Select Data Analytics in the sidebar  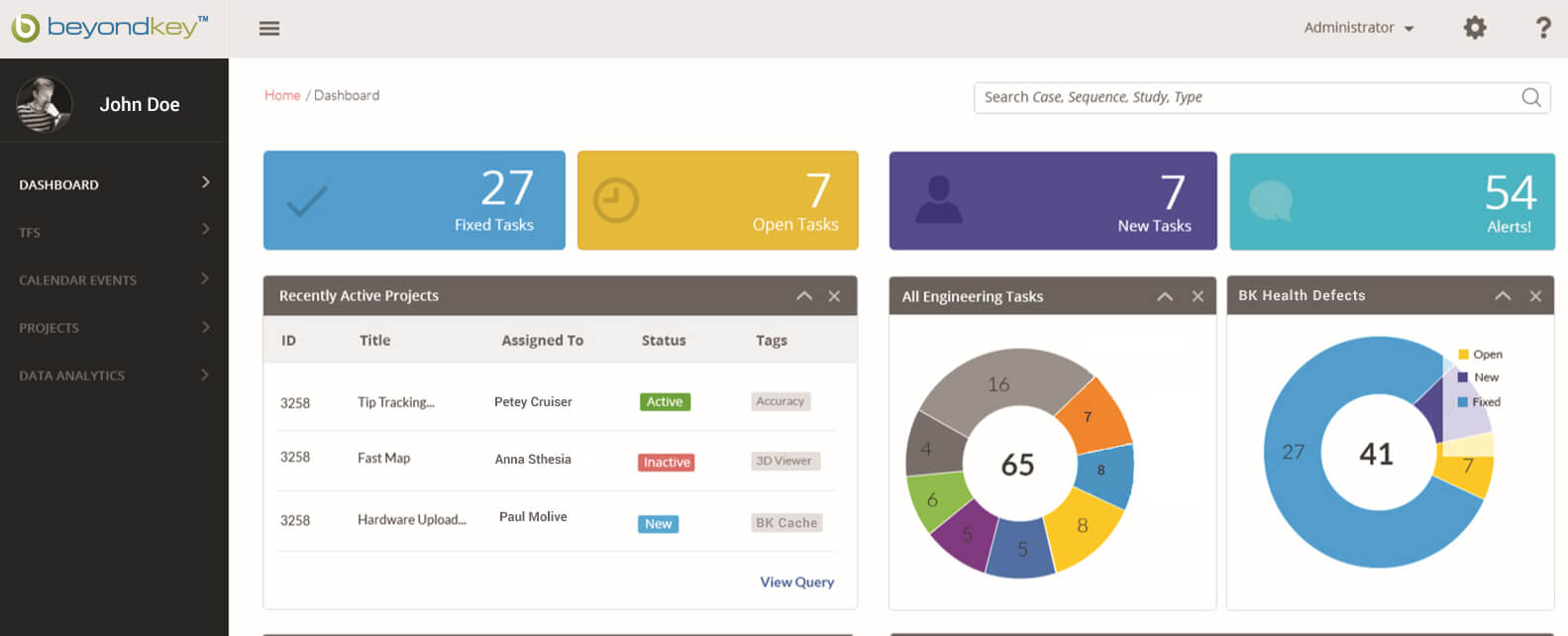point(114,375)
